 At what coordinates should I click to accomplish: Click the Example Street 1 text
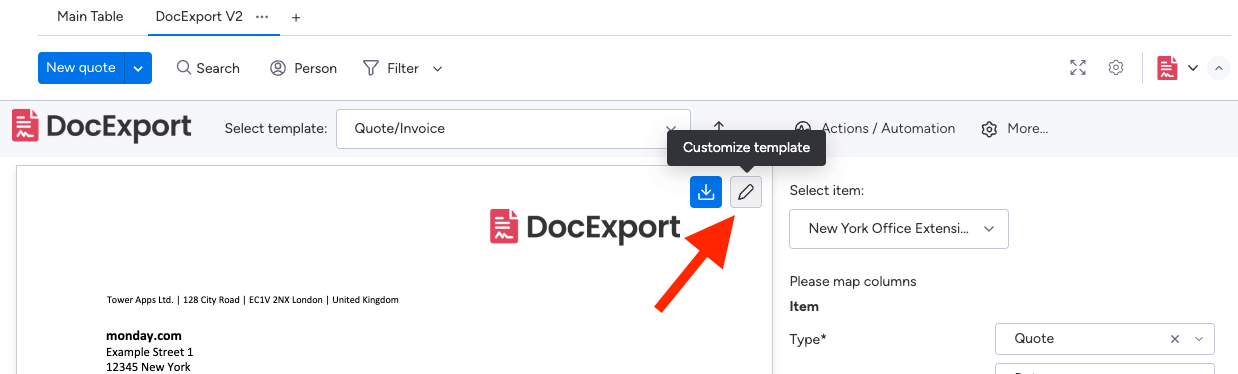click(x=150, y=352)
